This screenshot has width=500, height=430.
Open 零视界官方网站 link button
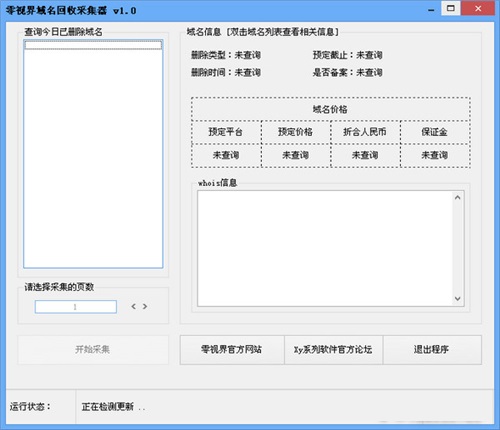(x=232, y=350)
